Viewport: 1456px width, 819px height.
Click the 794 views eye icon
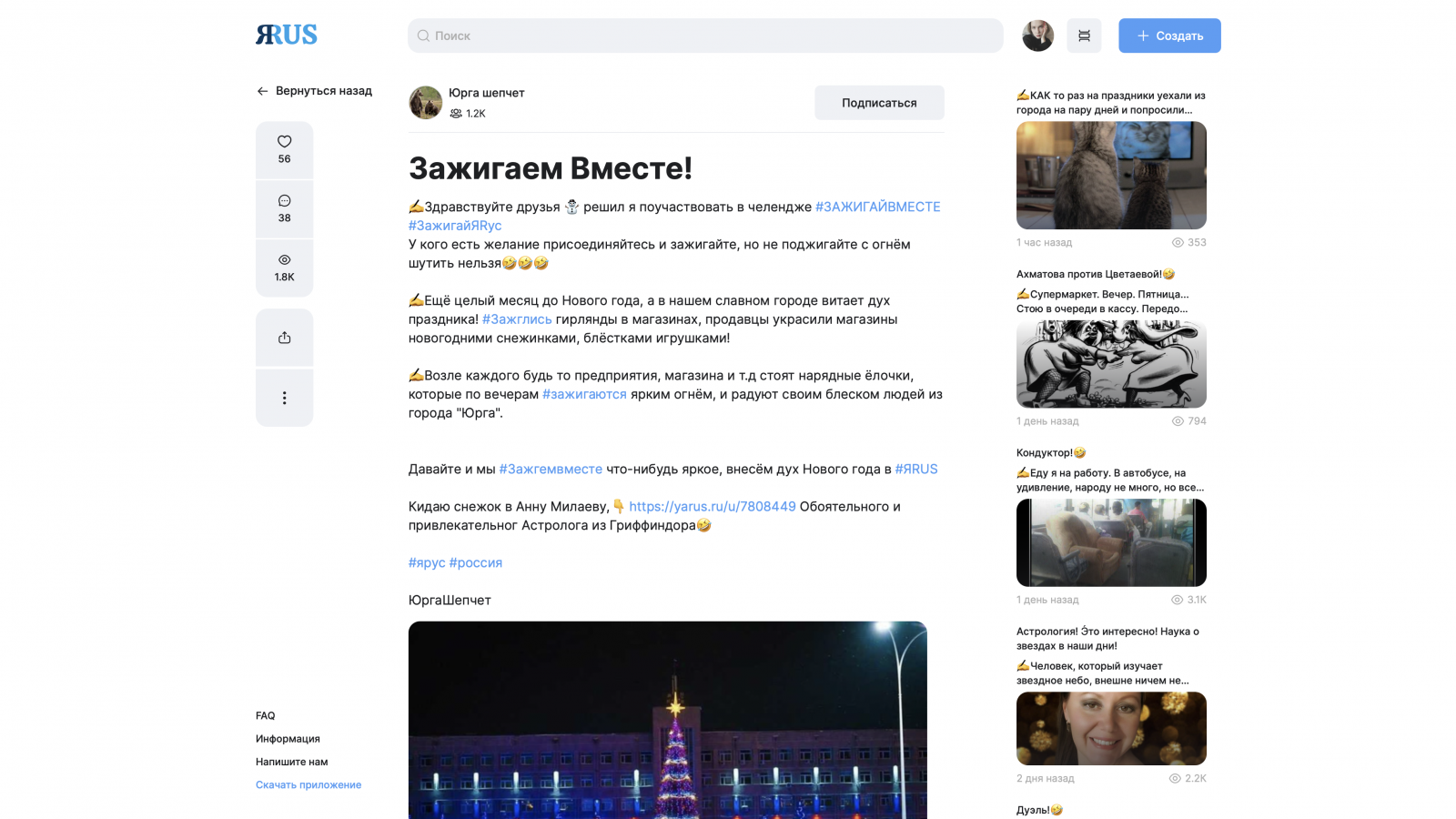pos(1178,421)
